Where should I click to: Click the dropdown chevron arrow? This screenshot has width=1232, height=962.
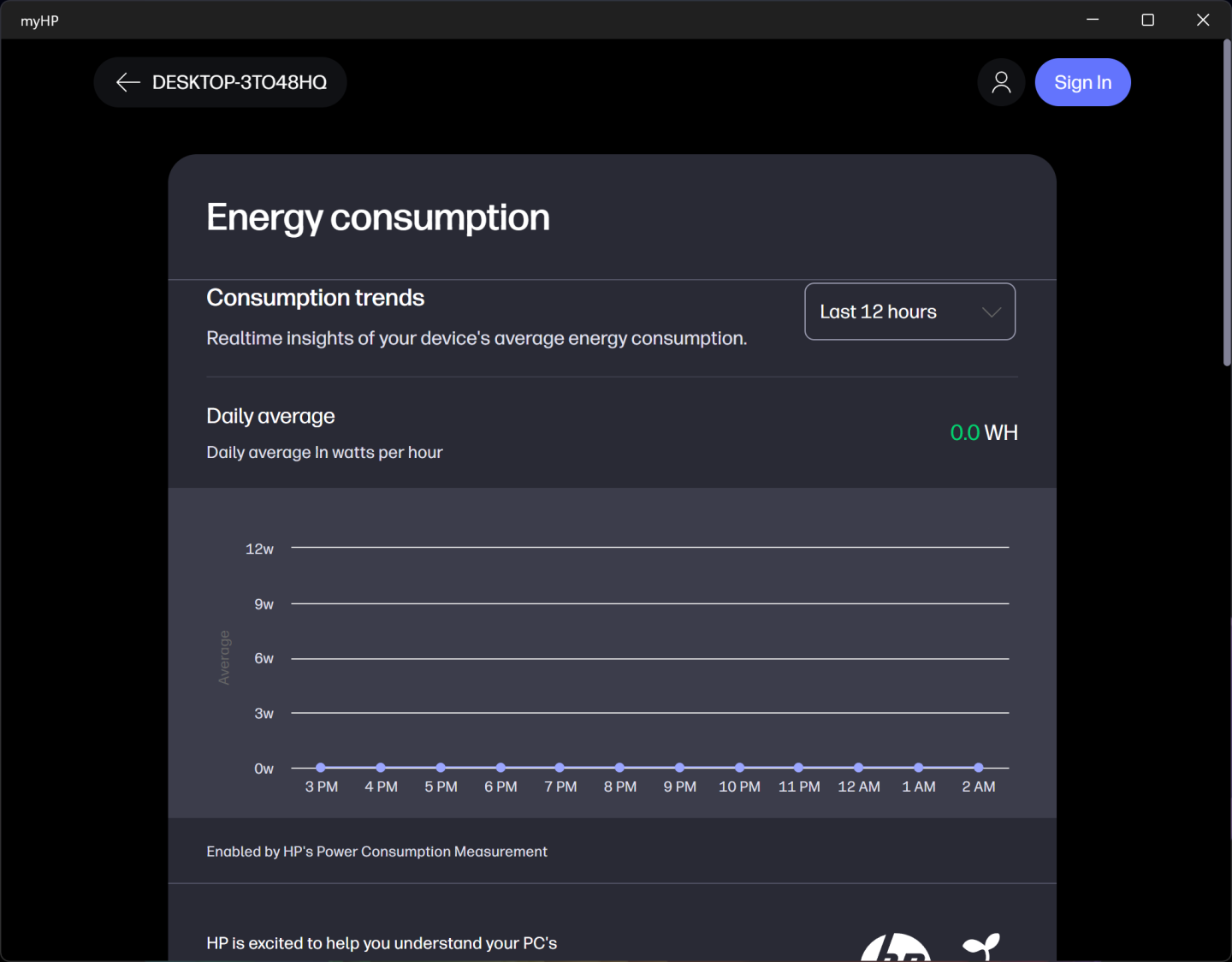(992, 312)
